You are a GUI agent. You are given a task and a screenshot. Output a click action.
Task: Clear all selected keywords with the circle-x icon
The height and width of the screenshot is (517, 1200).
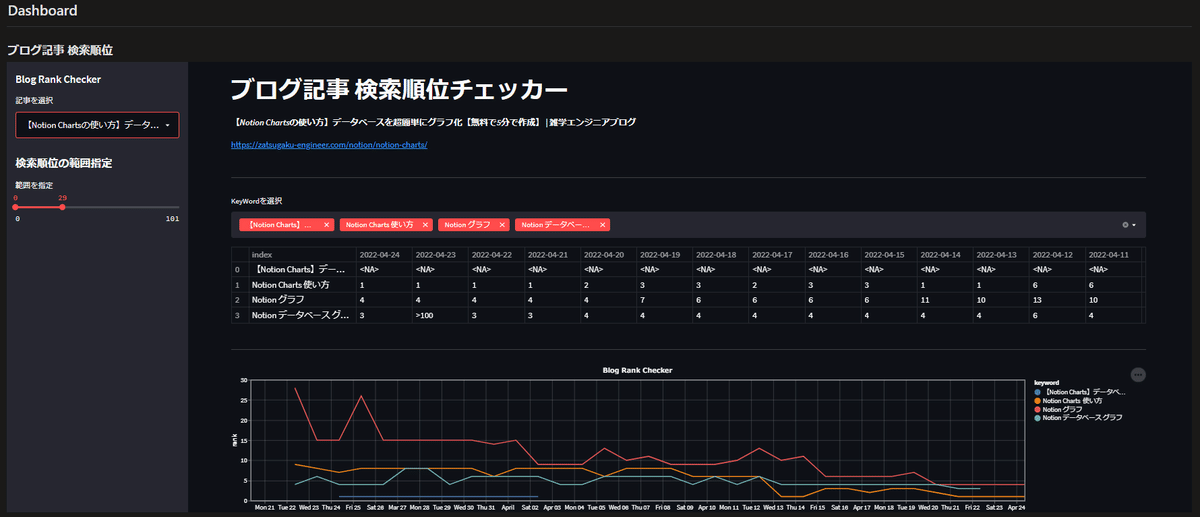[1125, 225]
